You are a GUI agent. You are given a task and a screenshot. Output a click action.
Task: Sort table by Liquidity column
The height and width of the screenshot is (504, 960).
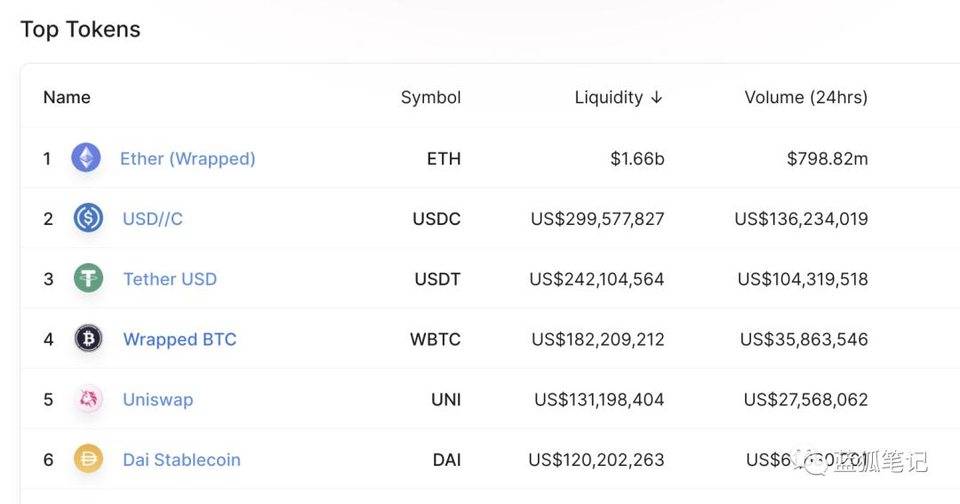608,97
